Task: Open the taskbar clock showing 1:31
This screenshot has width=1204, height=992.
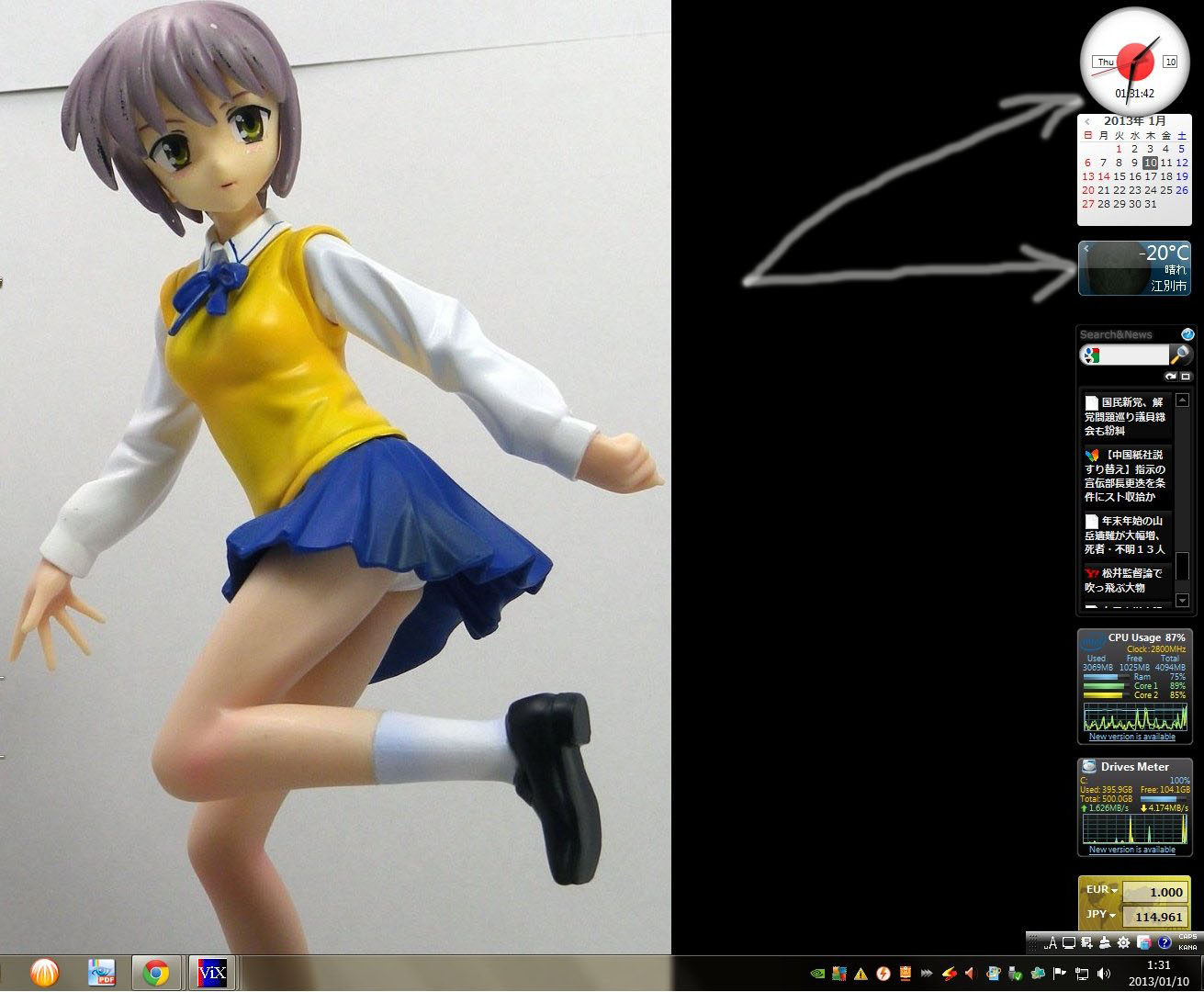Action: tap(1159, 973)
